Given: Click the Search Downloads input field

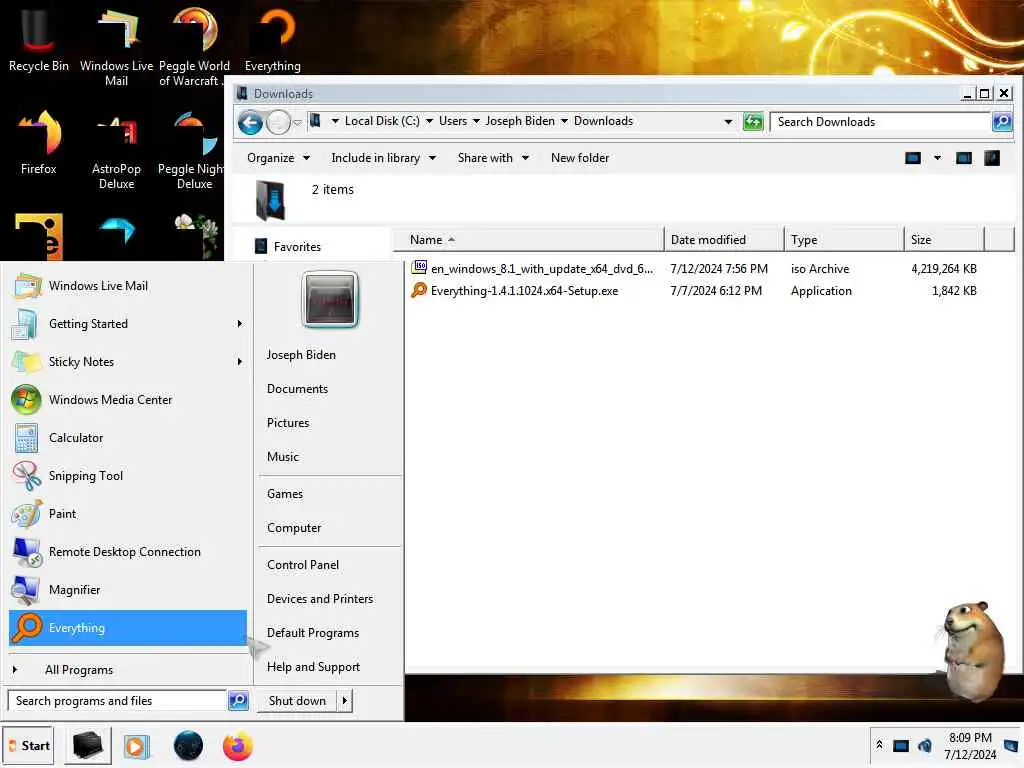Looking at the screenshot, I should [x=880, y=121].
